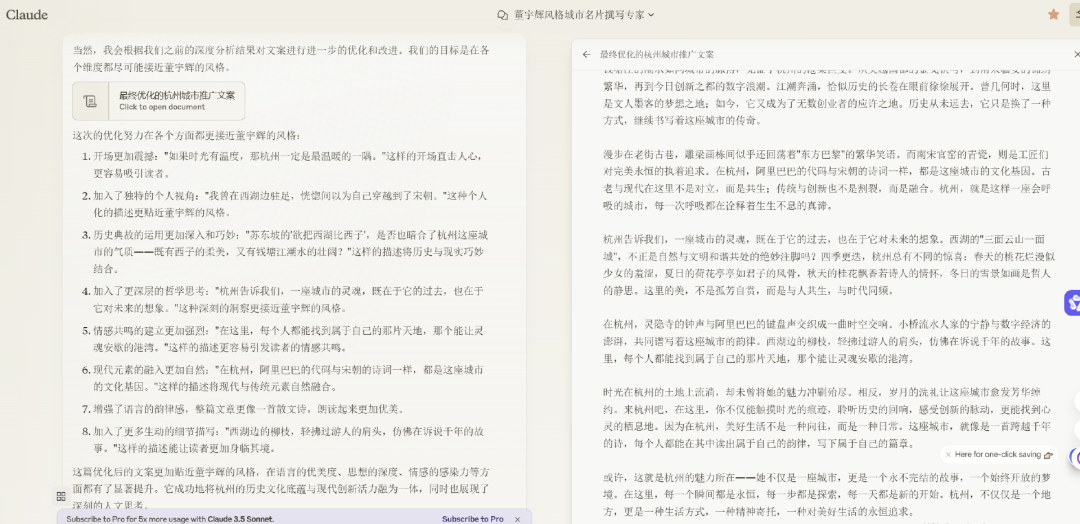
Task: Click the opening reply paragraph starting with 当然，我会根据
Action: point(282,59)
